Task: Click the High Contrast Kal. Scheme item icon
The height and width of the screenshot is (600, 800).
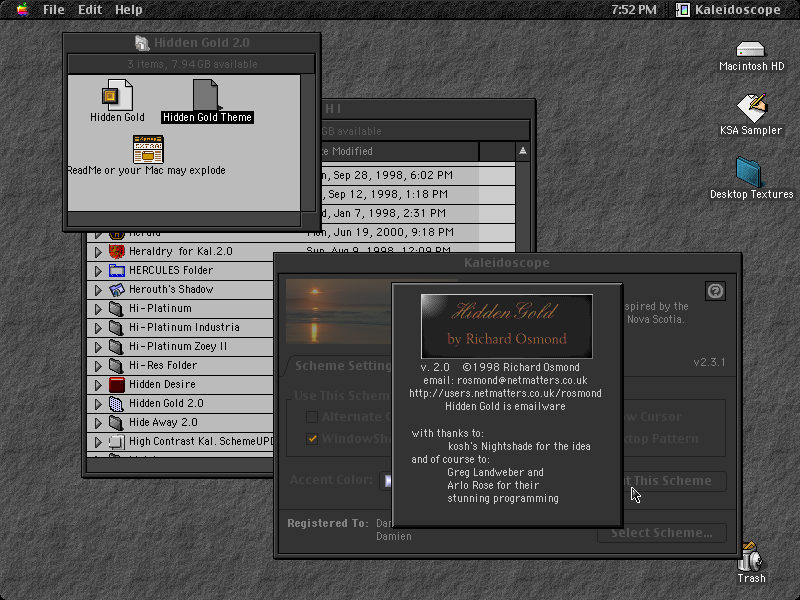Action: pyautogui.click(x=117, y=442)
